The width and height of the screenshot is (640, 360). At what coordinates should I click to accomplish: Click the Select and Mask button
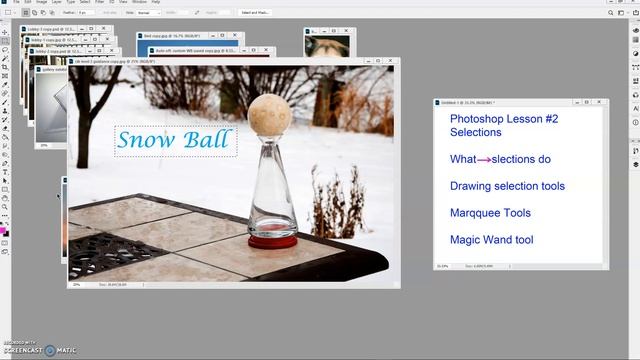pyautogui.click(x=255, y=13)
